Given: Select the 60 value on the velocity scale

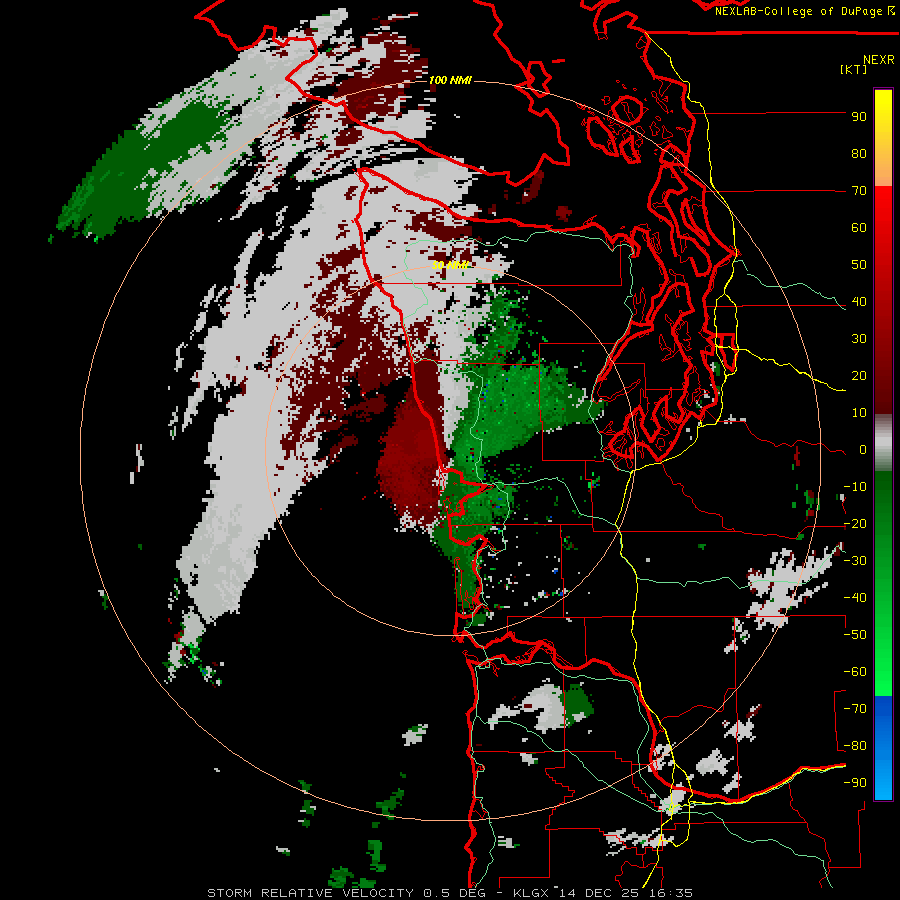Looking at the screenshot, I should coord(859,227).
